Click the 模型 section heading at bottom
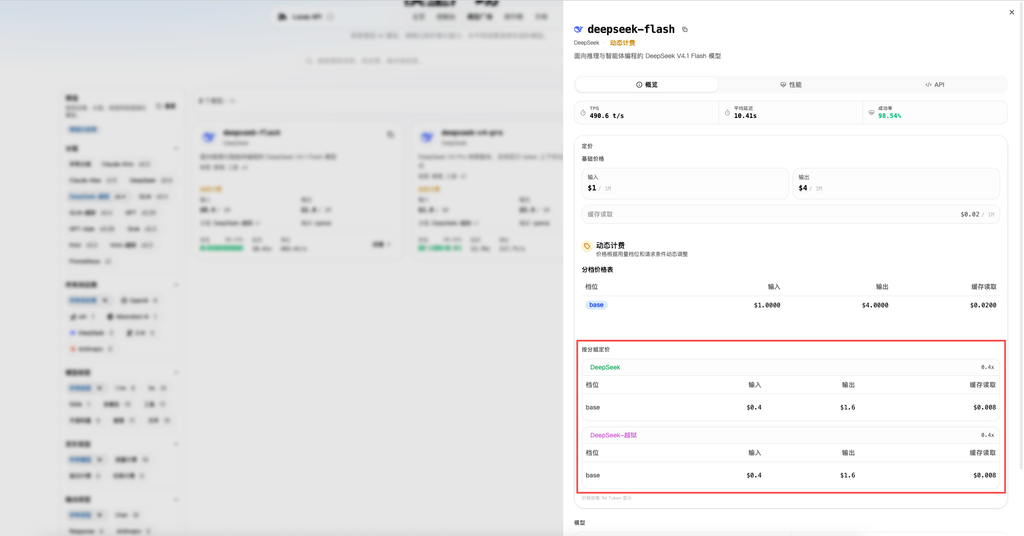This screenshot has height=536, width=1024. point(579,523)
